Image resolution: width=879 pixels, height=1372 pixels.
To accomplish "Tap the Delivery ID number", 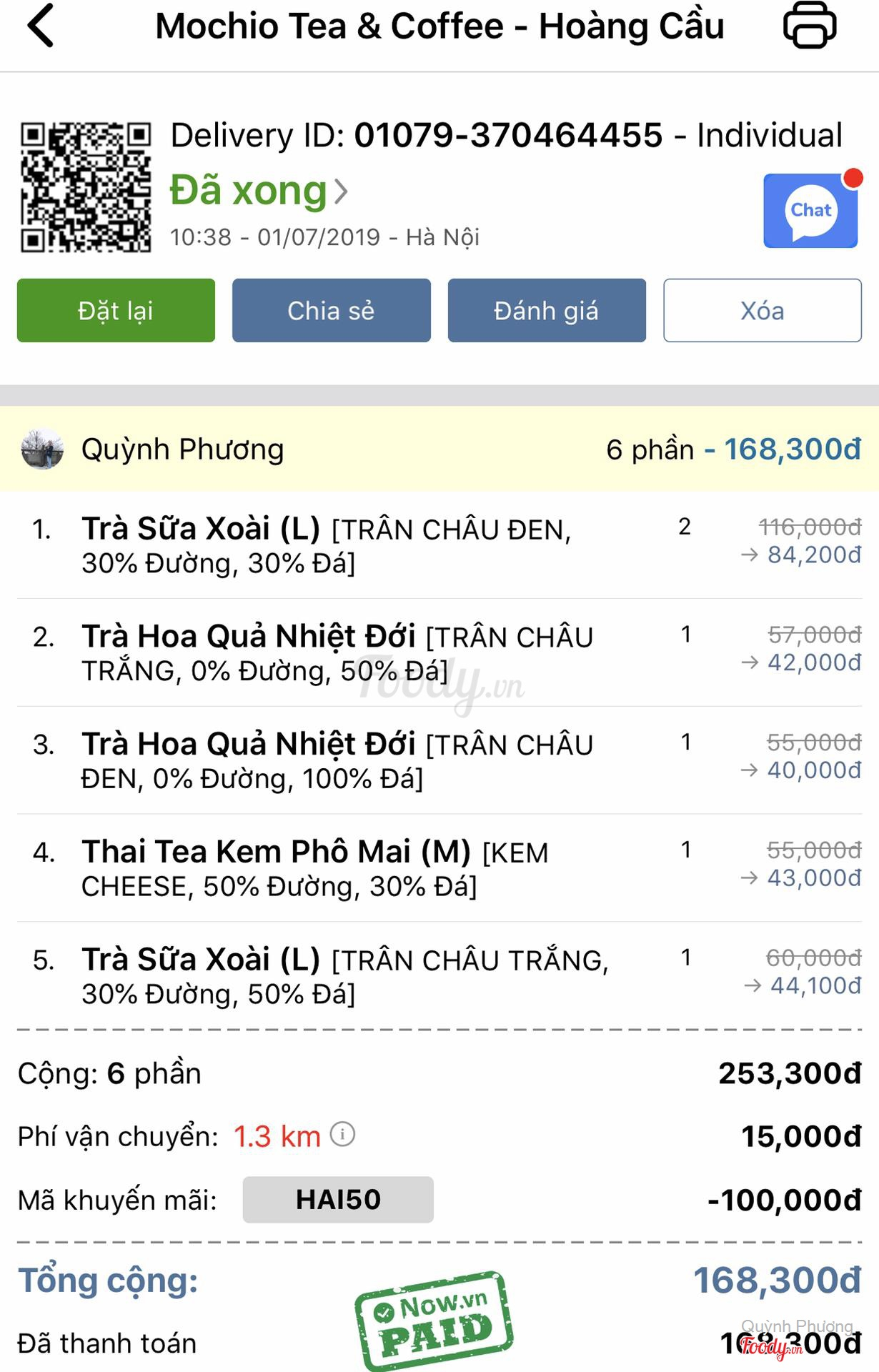I will [508, 136].
